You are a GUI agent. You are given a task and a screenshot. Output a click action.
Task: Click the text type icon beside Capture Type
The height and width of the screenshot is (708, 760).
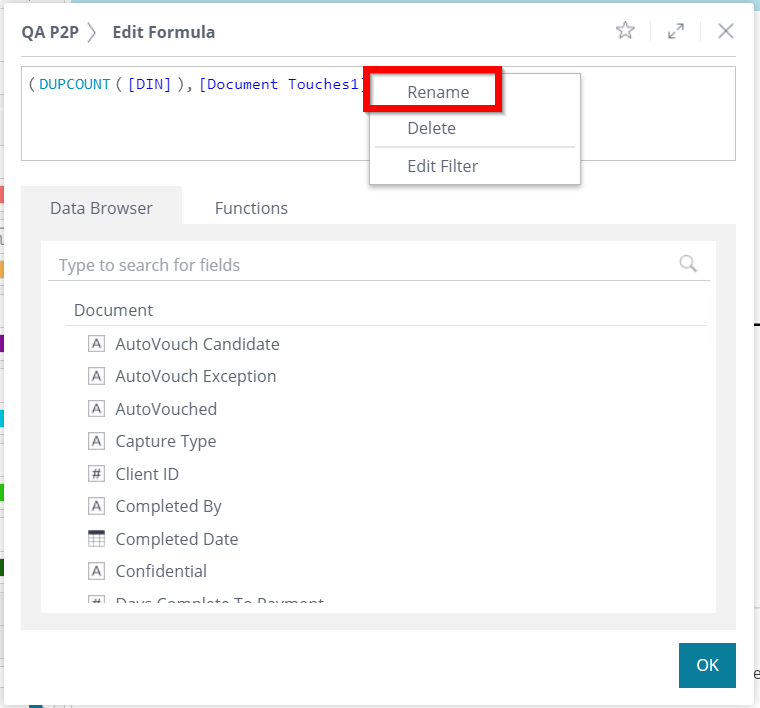tap(97, 441)
